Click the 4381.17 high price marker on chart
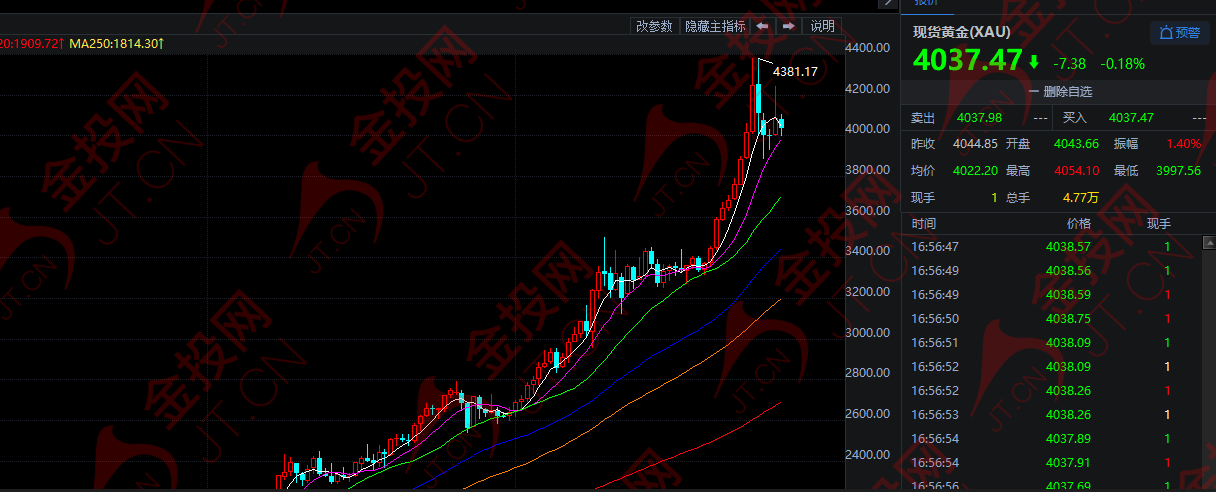This screenshot has width=1216, height=492. 795,72
